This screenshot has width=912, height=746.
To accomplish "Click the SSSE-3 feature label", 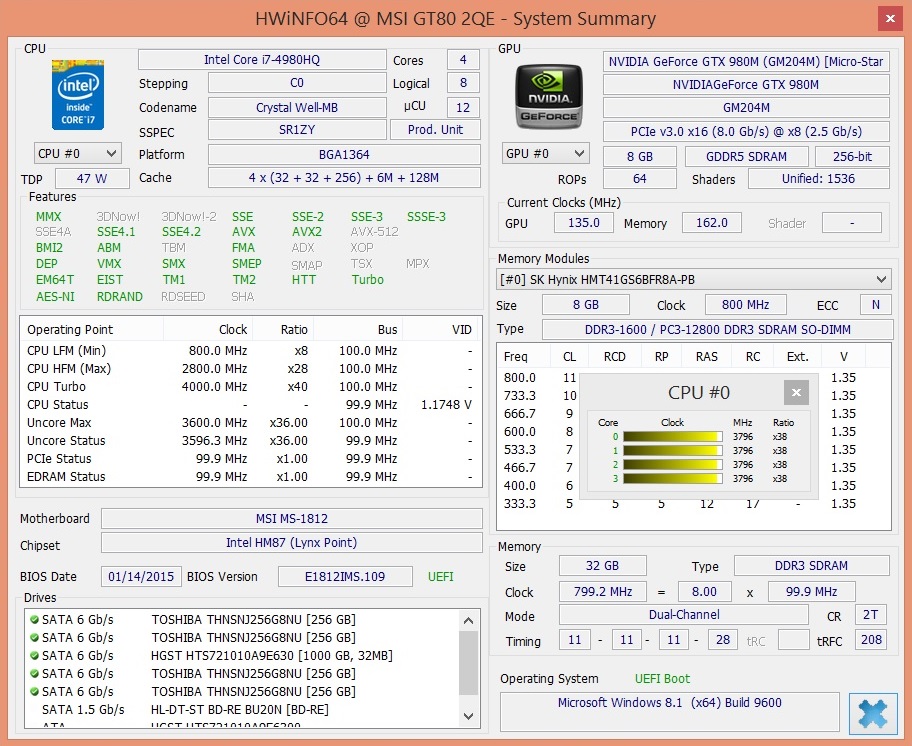I will pos(426,216).
